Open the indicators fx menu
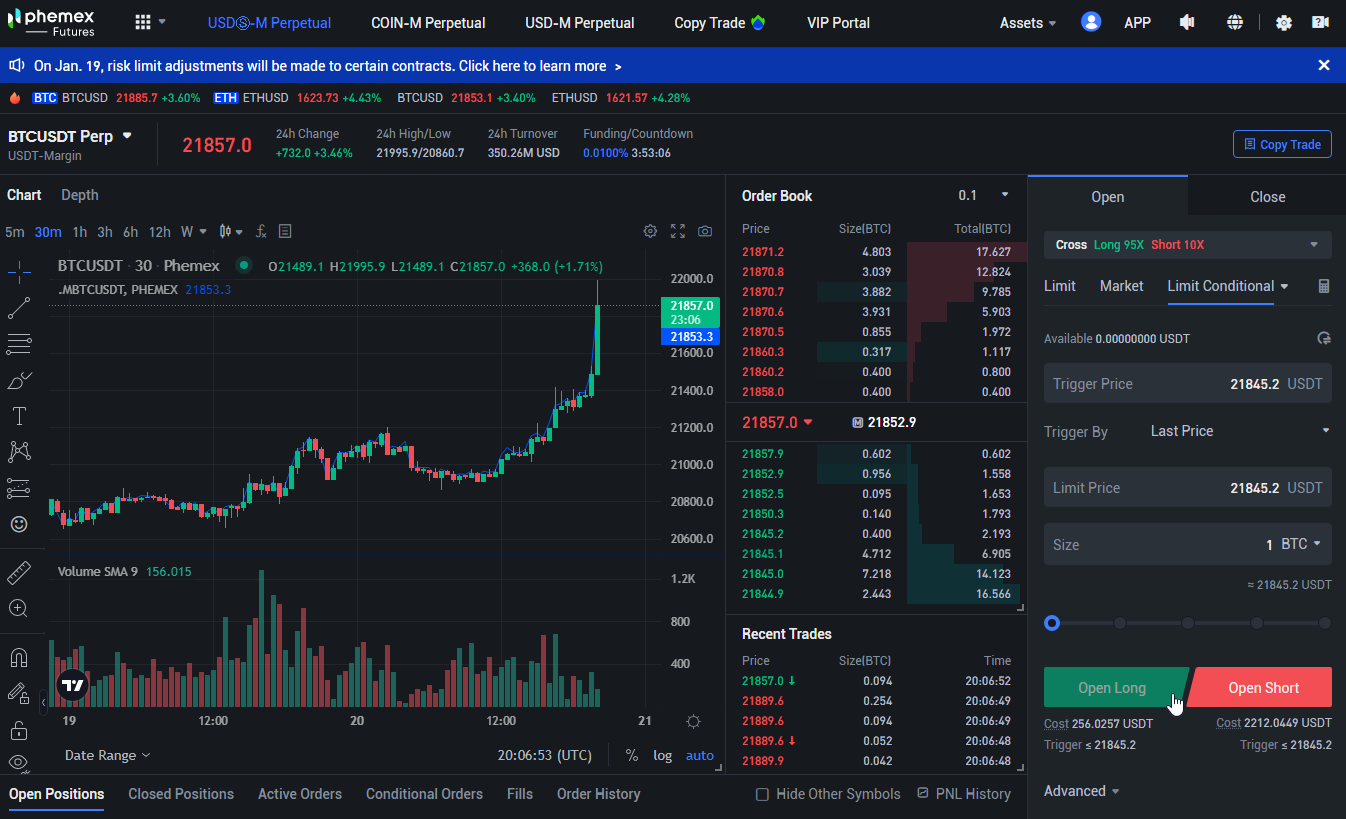Viewport: 1346px width, 819px height. [261, 231]
